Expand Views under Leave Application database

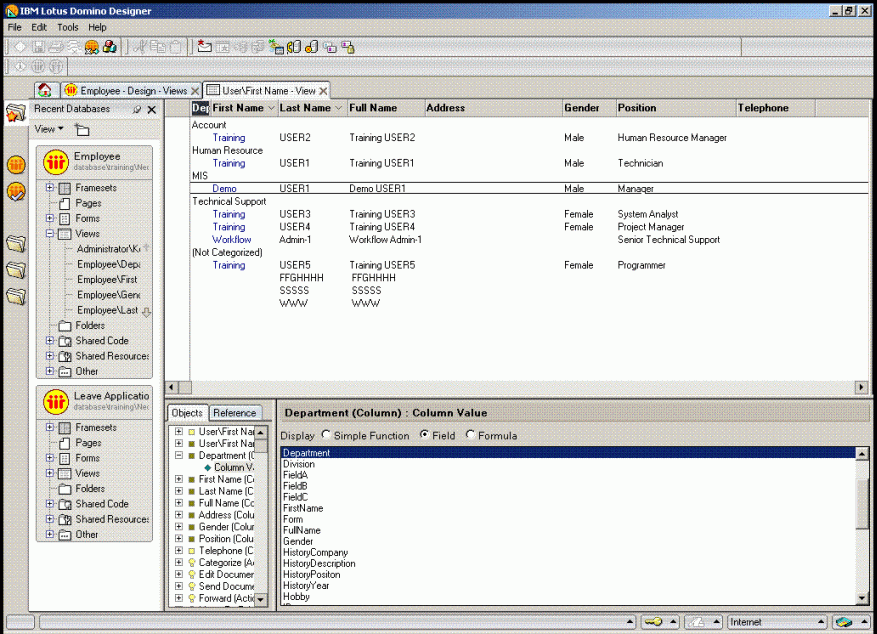point(50,473)
